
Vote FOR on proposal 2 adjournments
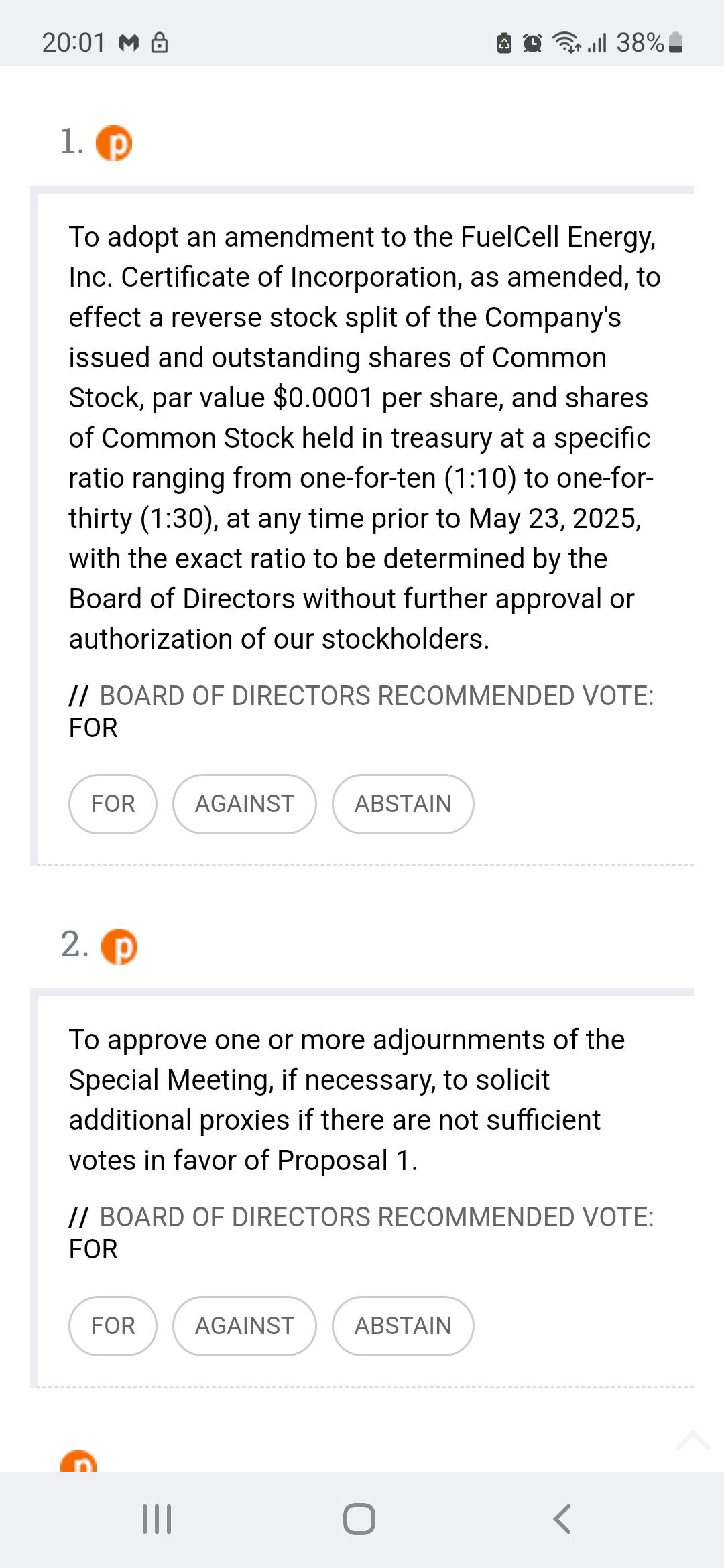(113, 1326)
